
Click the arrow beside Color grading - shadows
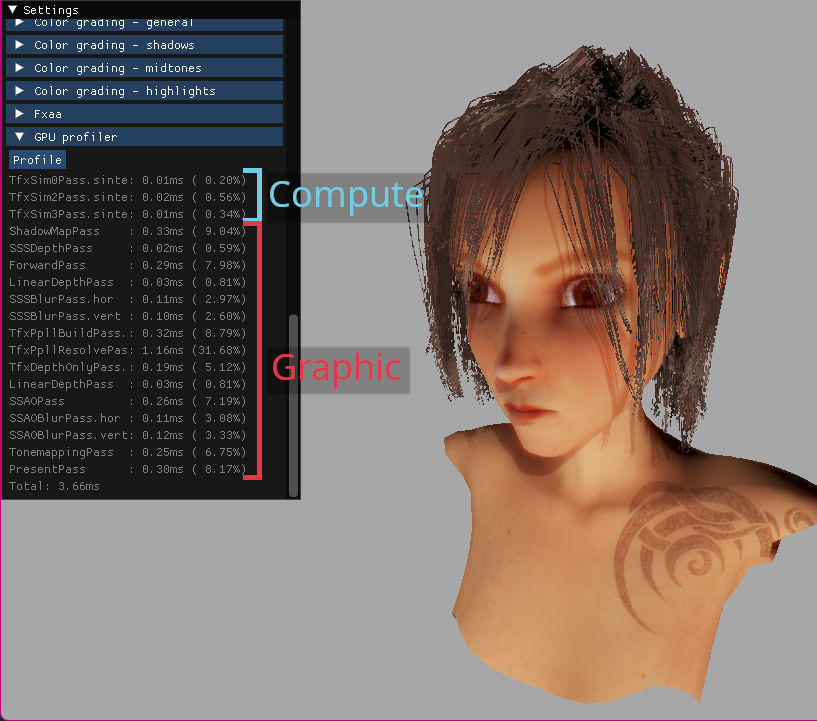click(19, 44)
